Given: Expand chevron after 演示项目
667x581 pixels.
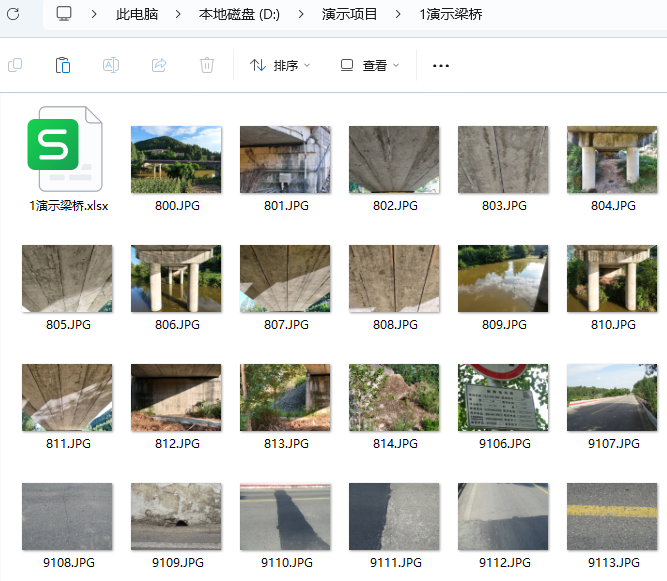Looking at the screenshot, I should pyautogui.click(x=398, y=14).
